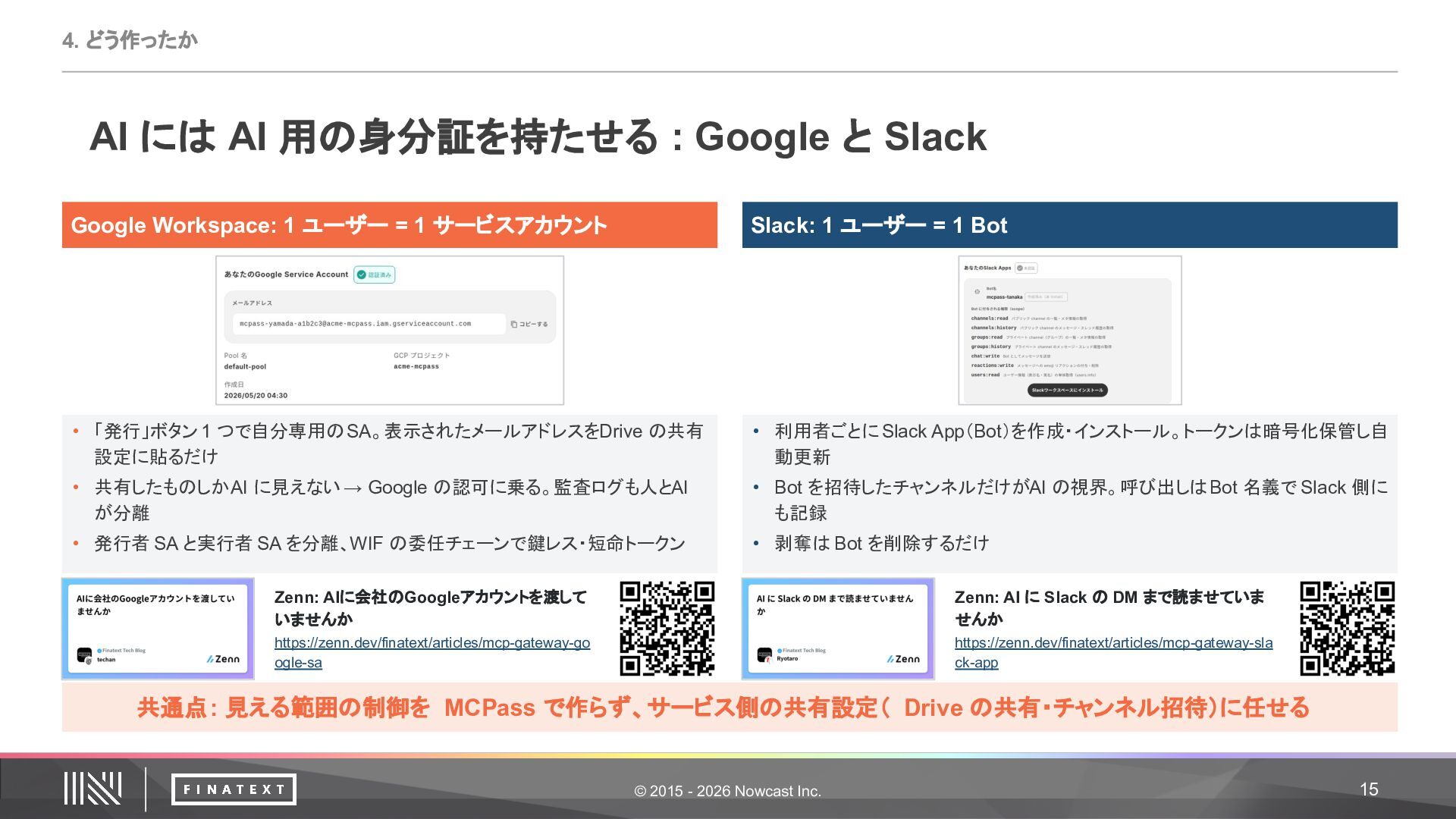Click the blue 'Slack: 1 ユーザー = 1 Bot' header

pos(1070,224)
